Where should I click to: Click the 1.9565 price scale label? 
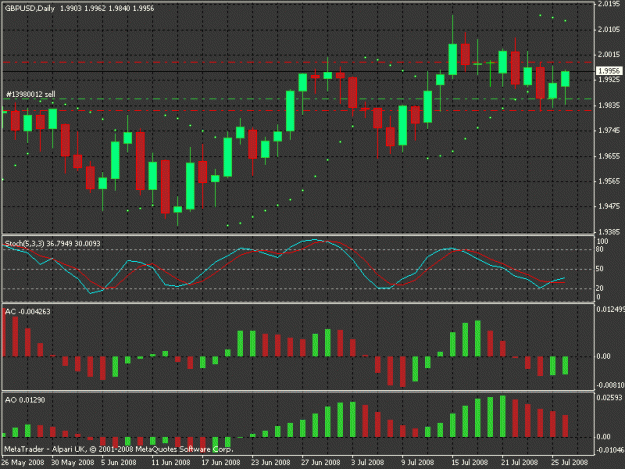(609, 181)
